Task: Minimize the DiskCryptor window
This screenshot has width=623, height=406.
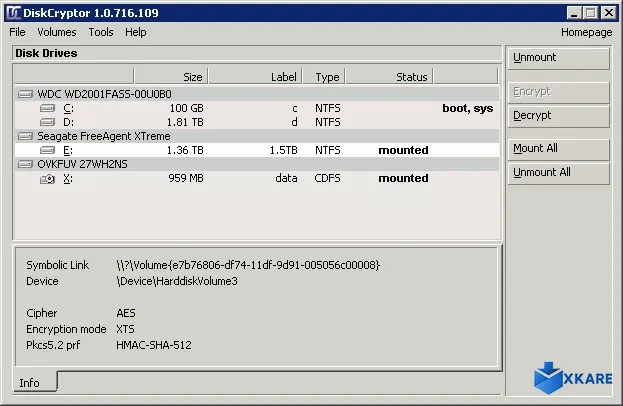Action: (574, 13)
